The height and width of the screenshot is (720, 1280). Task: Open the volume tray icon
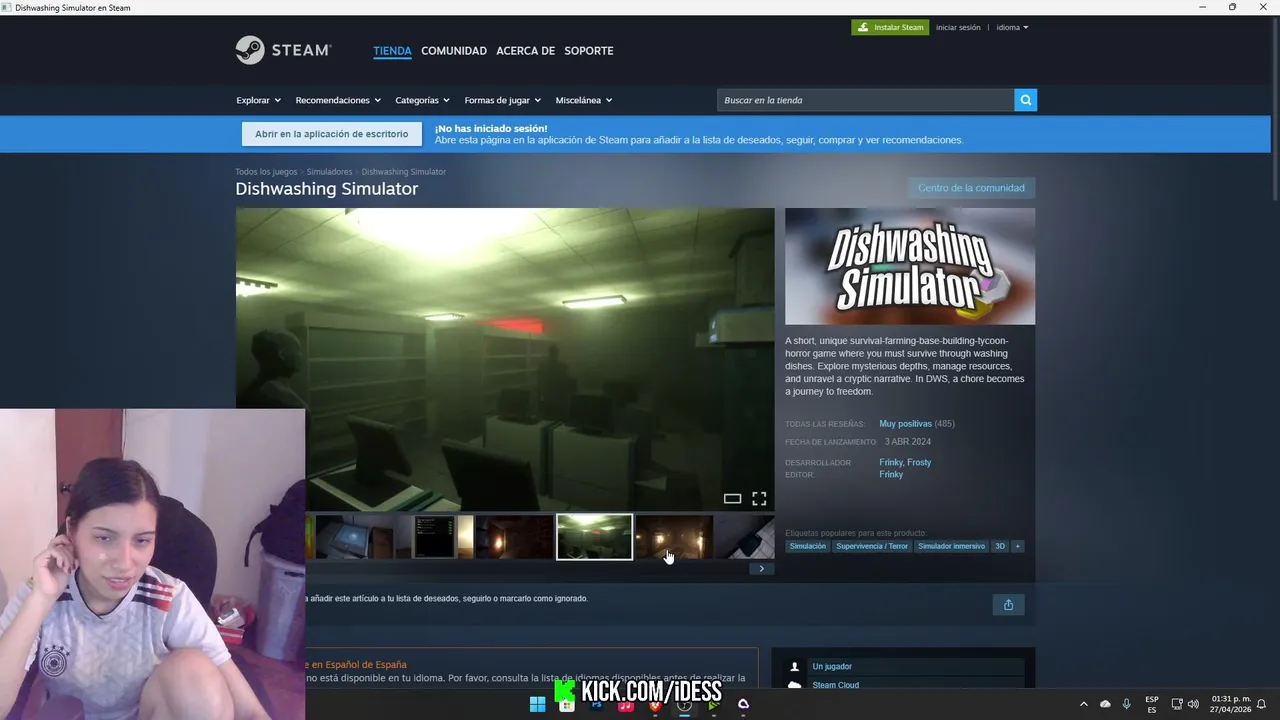[x=1193, y=704]
